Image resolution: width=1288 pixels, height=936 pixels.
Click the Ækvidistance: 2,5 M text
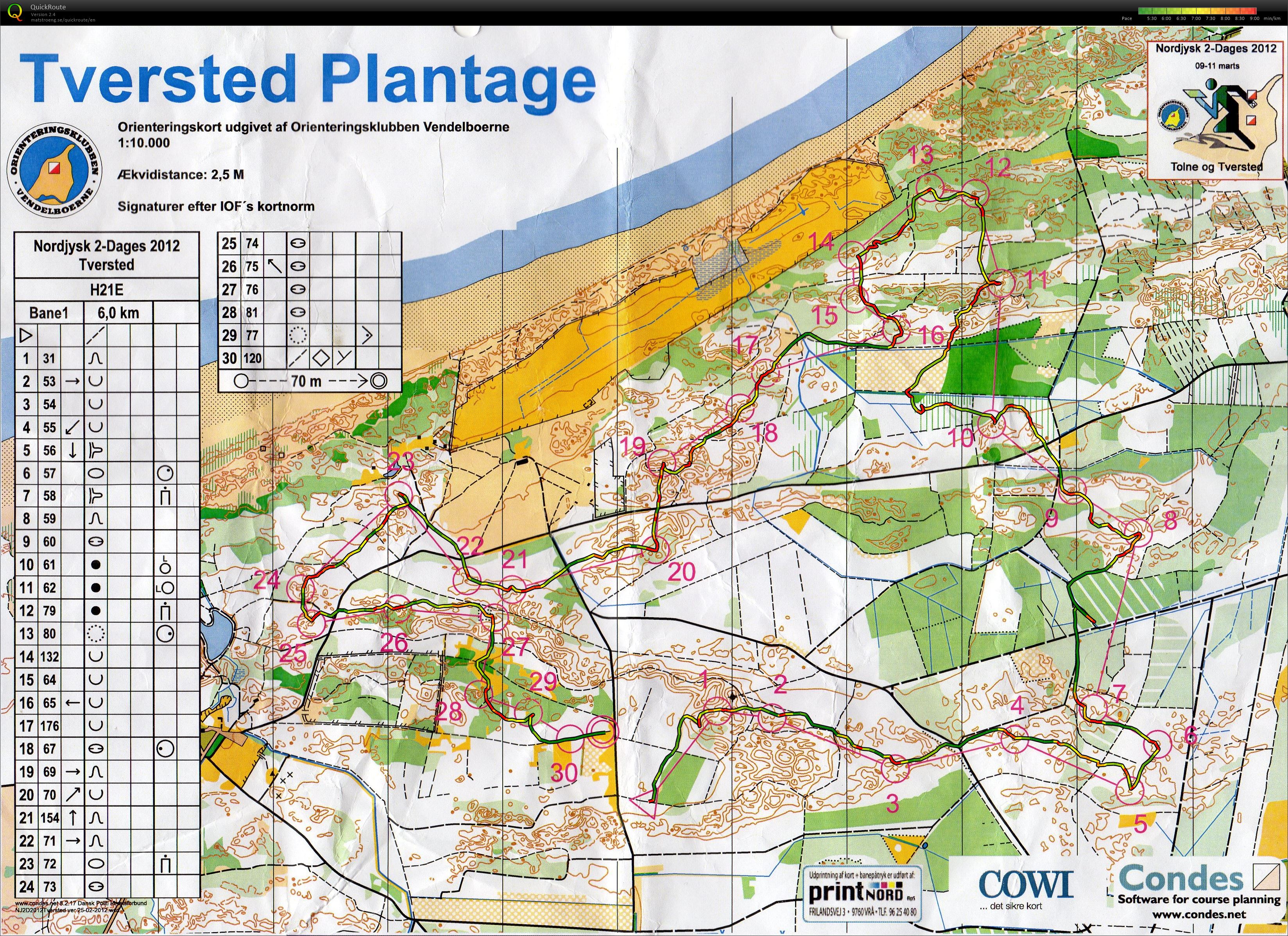[180, 174]
